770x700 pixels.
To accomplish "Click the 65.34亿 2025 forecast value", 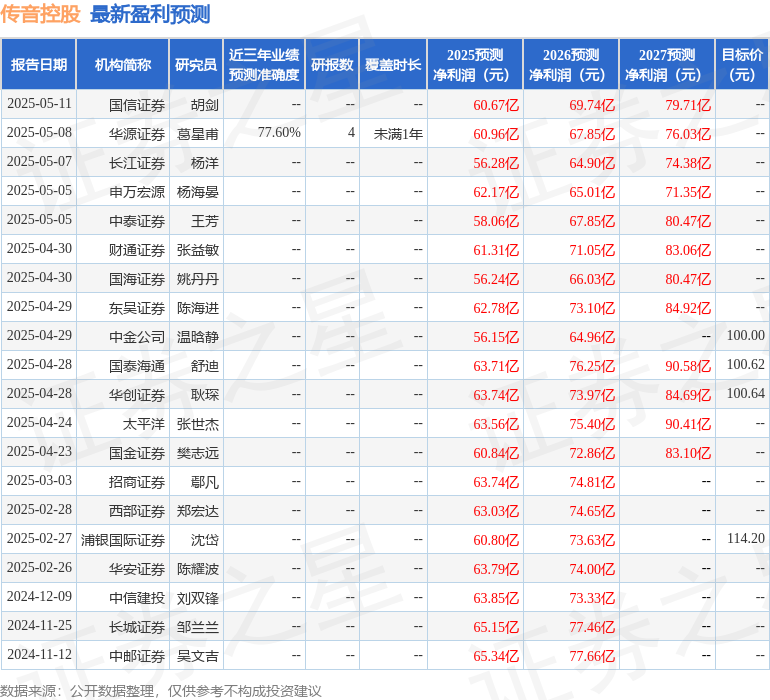I will pos(496,656).
